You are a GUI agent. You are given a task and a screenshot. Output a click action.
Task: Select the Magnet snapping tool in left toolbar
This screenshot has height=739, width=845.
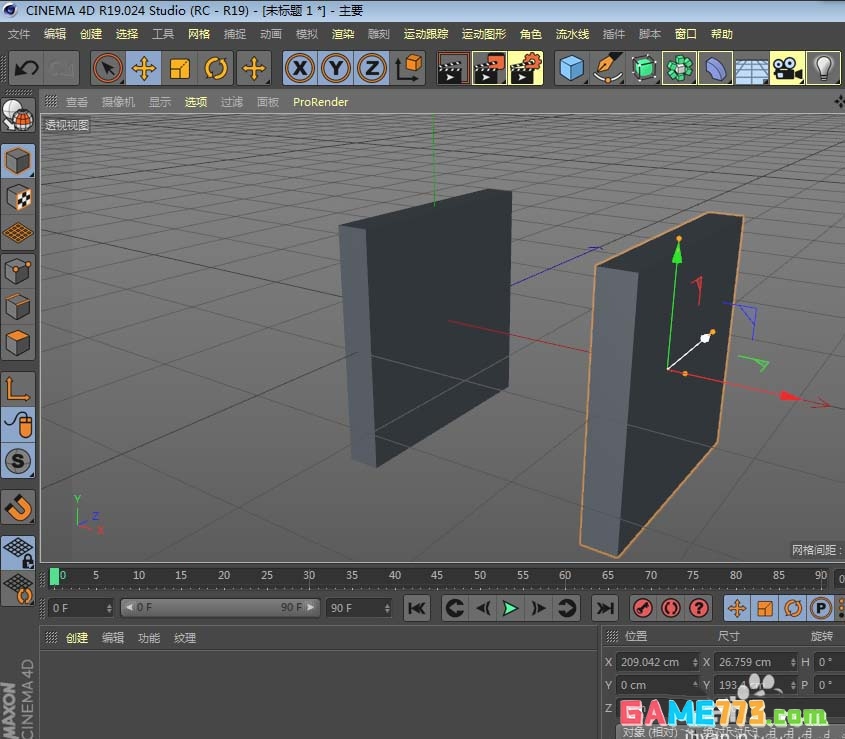[x=18, y=508]
